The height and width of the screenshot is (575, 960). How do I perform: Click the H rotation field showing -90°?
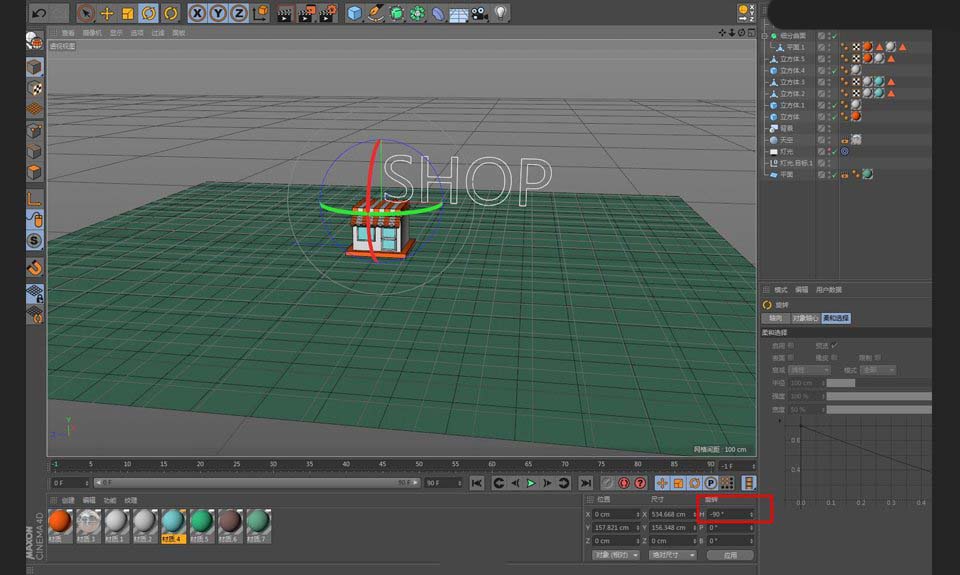pyautogui.click(x=729, y=514)
